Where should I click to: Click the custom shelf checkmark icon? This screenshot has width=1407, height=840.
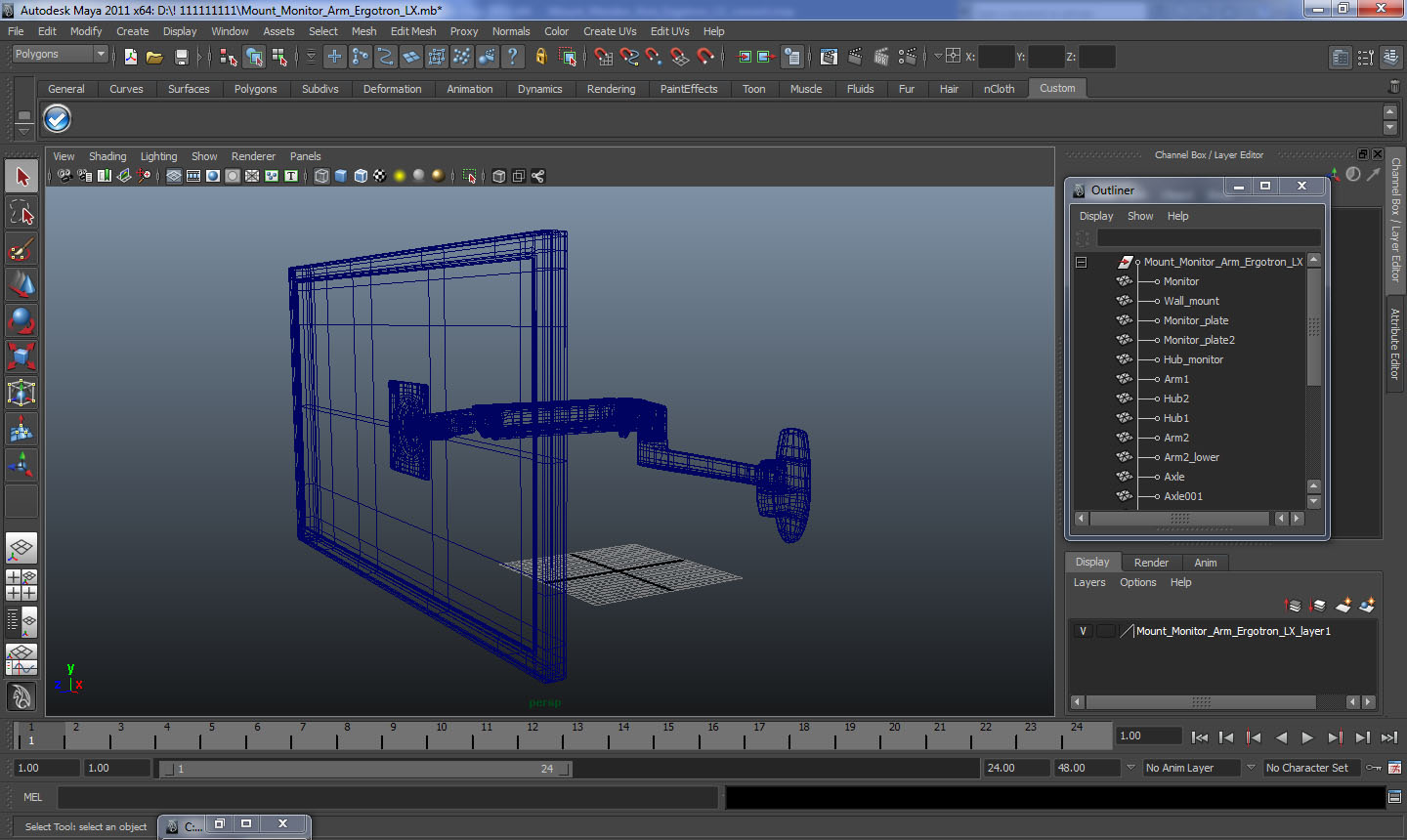[x=58, y=119]
